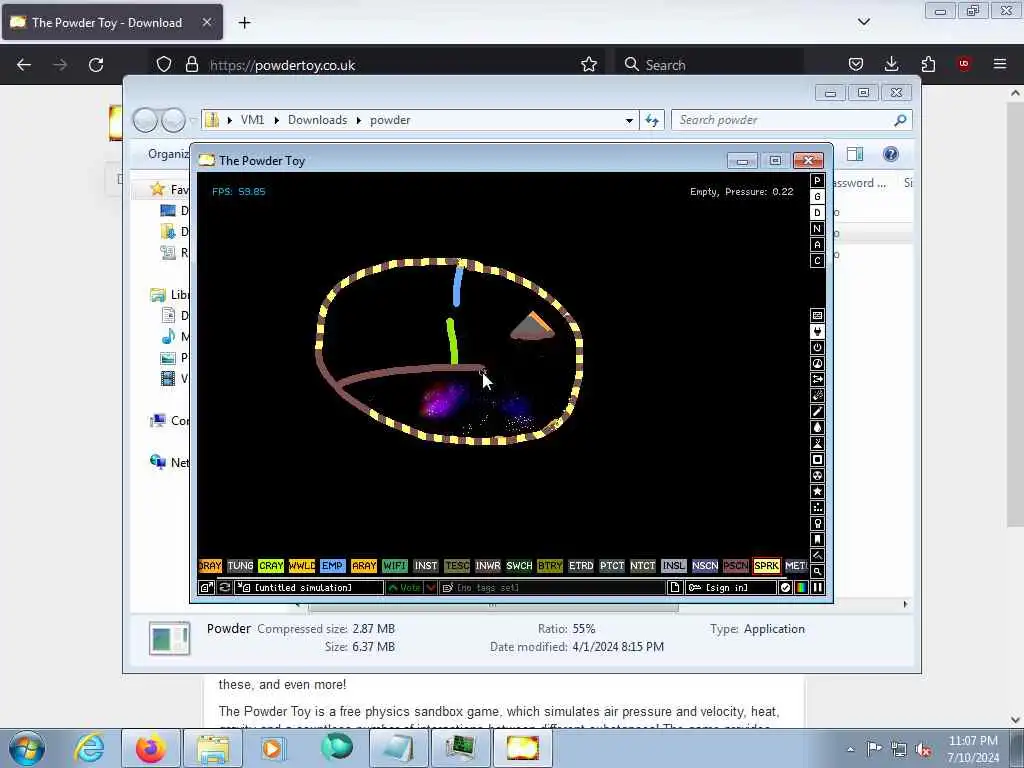Select the WIFI element
Screen dimensions: 1024x768
pyautogui.click(x=394, y=566)
